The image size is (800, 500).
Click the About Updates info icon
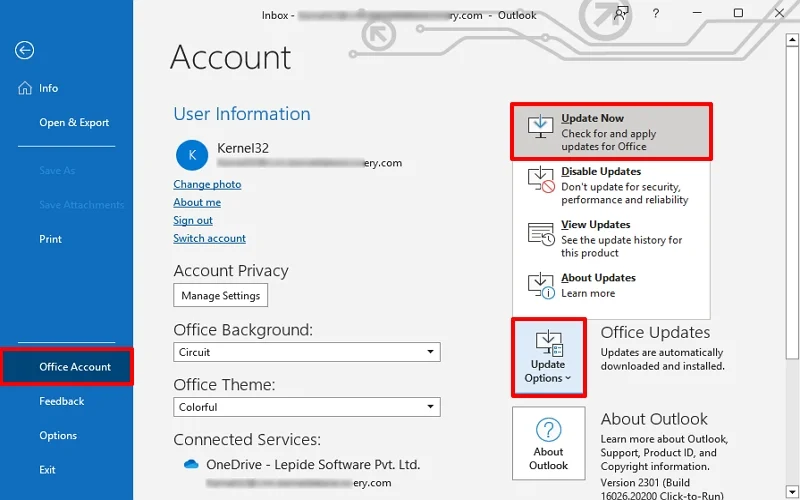541,286
